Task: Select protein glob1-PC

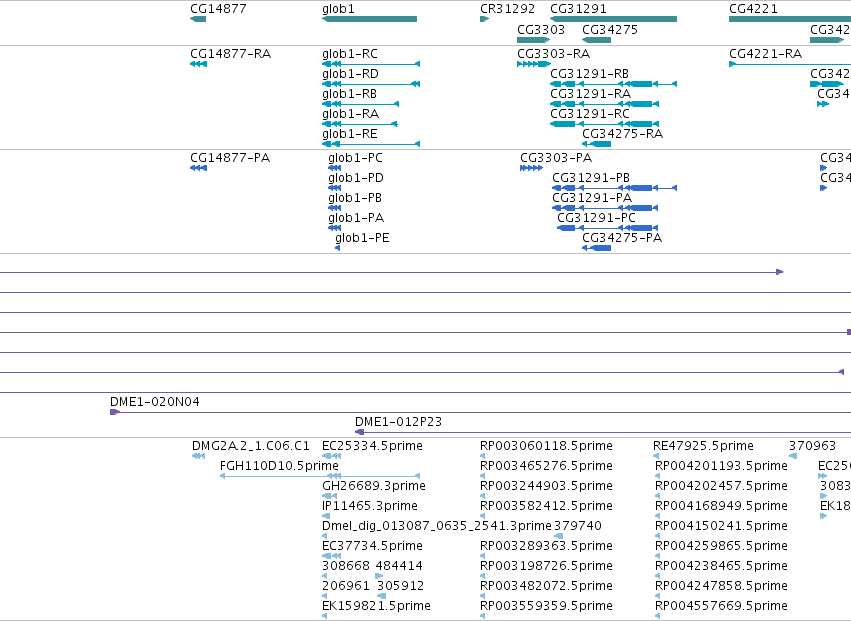Action: coord(355,158)
